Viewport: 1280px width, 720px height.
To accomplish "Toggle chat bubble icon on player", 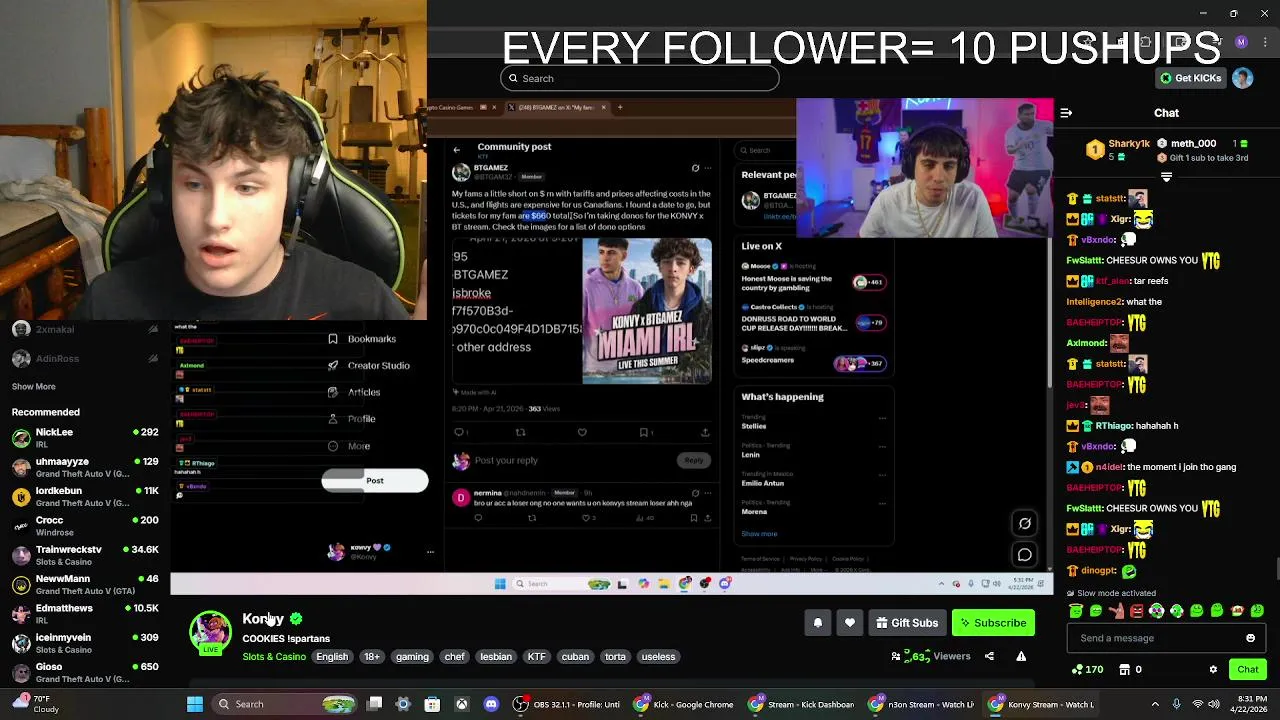I will 1025,555.
